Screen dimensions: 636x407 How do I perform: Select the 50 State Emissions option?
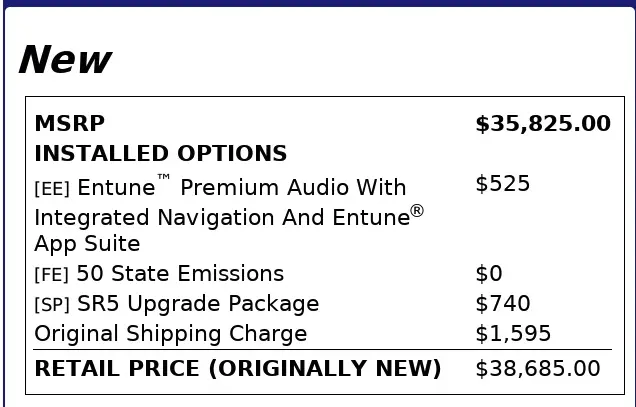[x=180, y=274]
